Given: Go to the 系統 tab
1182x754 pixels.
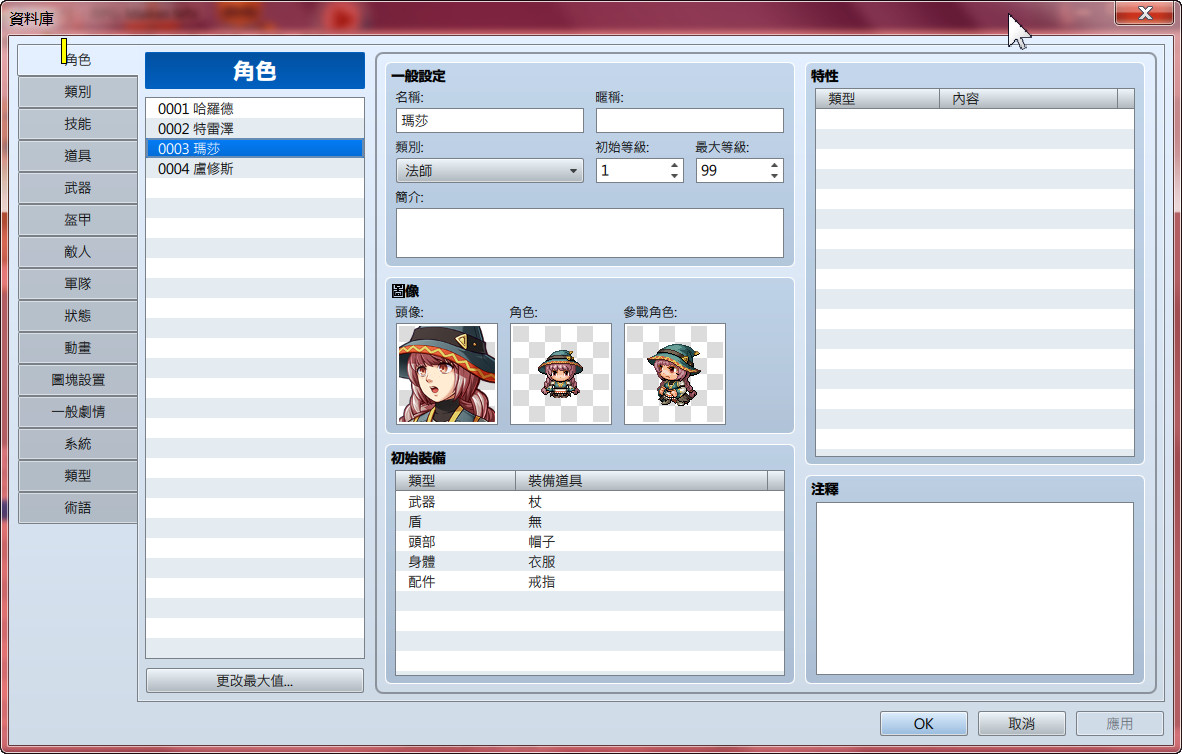Looking at the screenshot, I should point(78,444).
